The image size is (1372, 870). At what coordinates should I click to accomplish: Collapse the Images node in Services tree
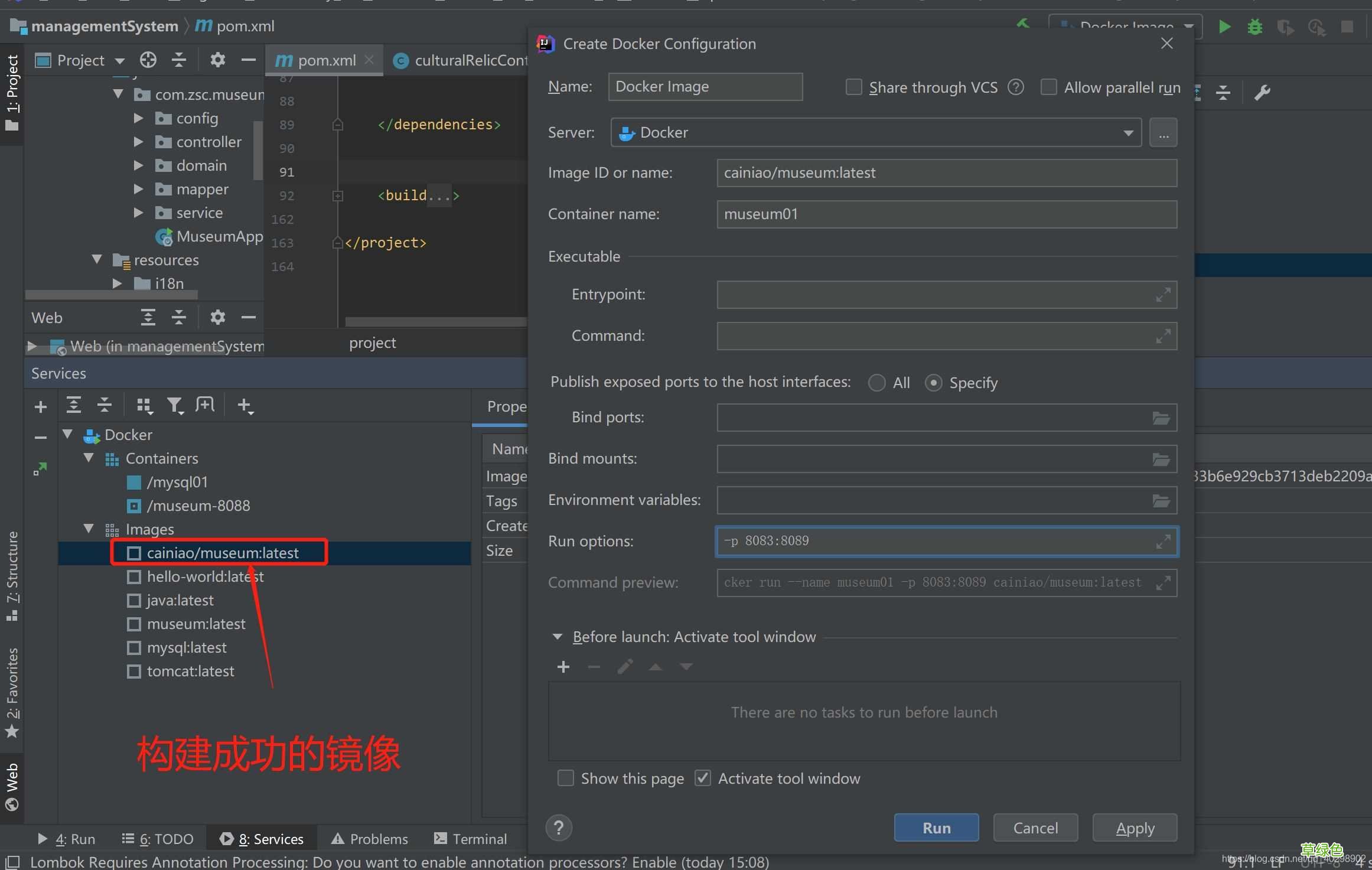pos(89,529)
